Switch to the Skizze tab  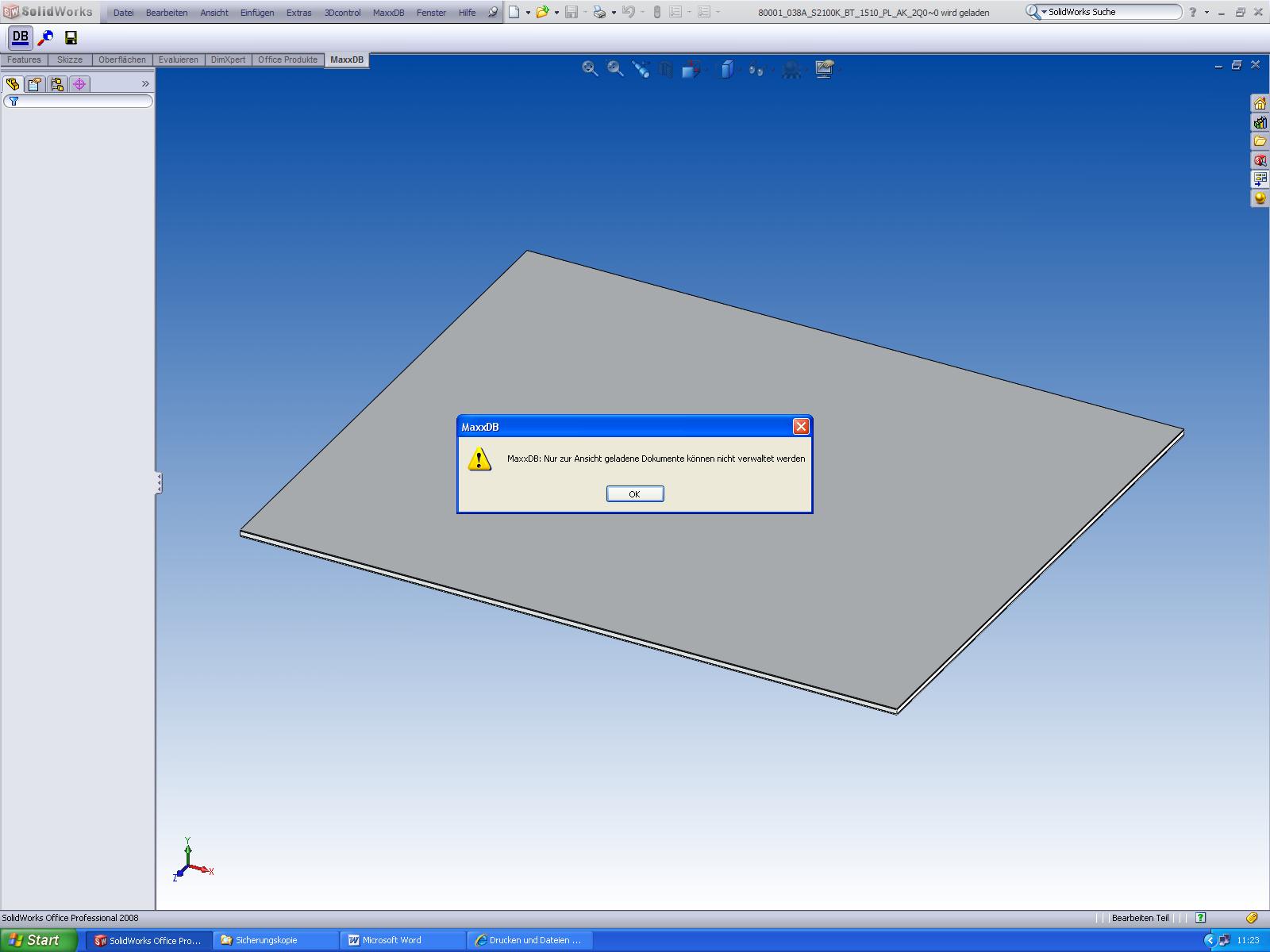click(x=70, y=59)
